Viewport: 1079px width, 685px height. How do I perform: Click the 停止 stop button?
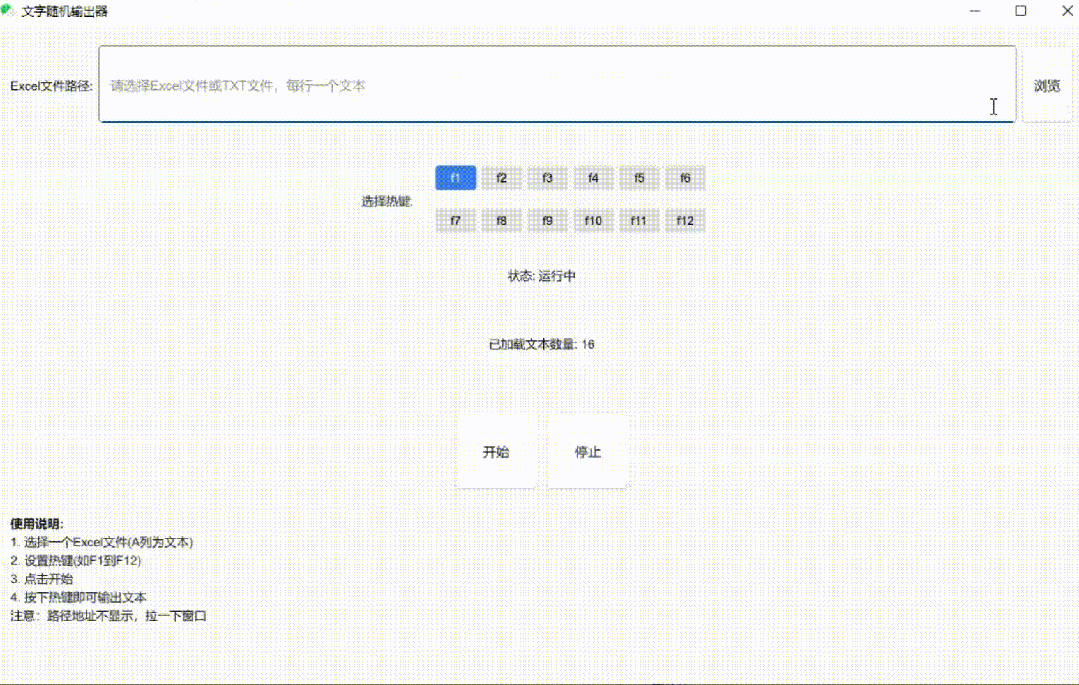click(588, 452)
